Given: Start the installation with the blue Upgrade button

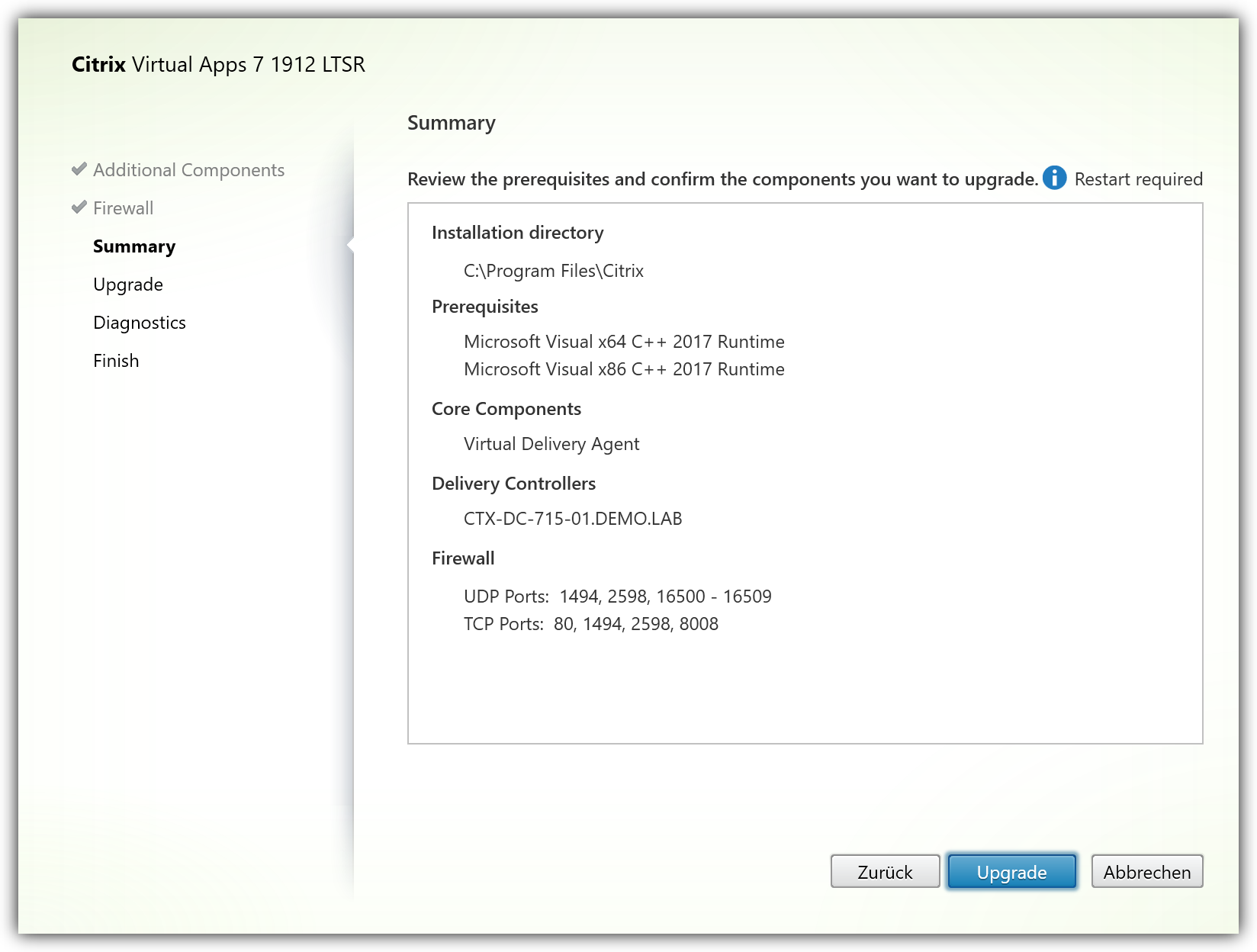Looking at the screenshot, I should coord(1011,872).
